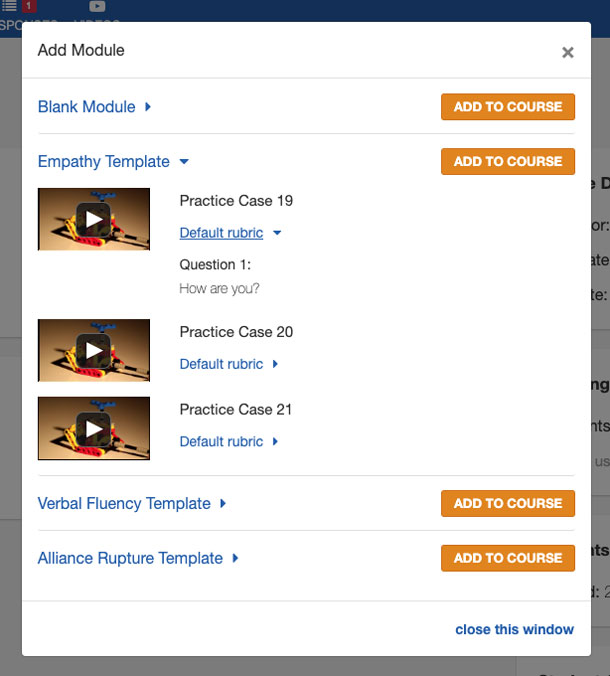The width and height of the screenshot is (610, 676).
Task: Close the Add Module dialog with X
Action: 568,52
